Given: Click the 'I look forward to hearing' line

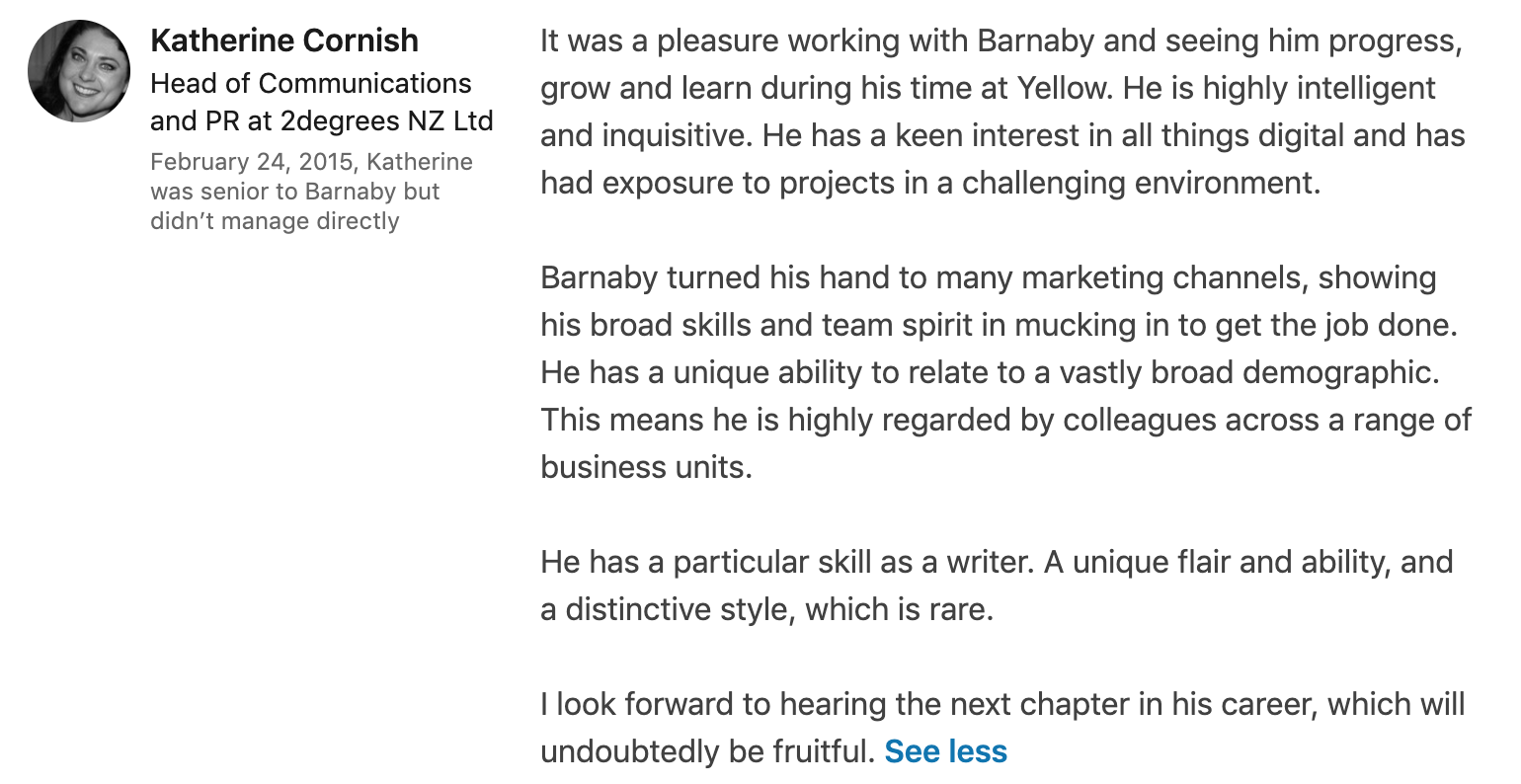Looking at the screenshot, I should (1002, 704).
